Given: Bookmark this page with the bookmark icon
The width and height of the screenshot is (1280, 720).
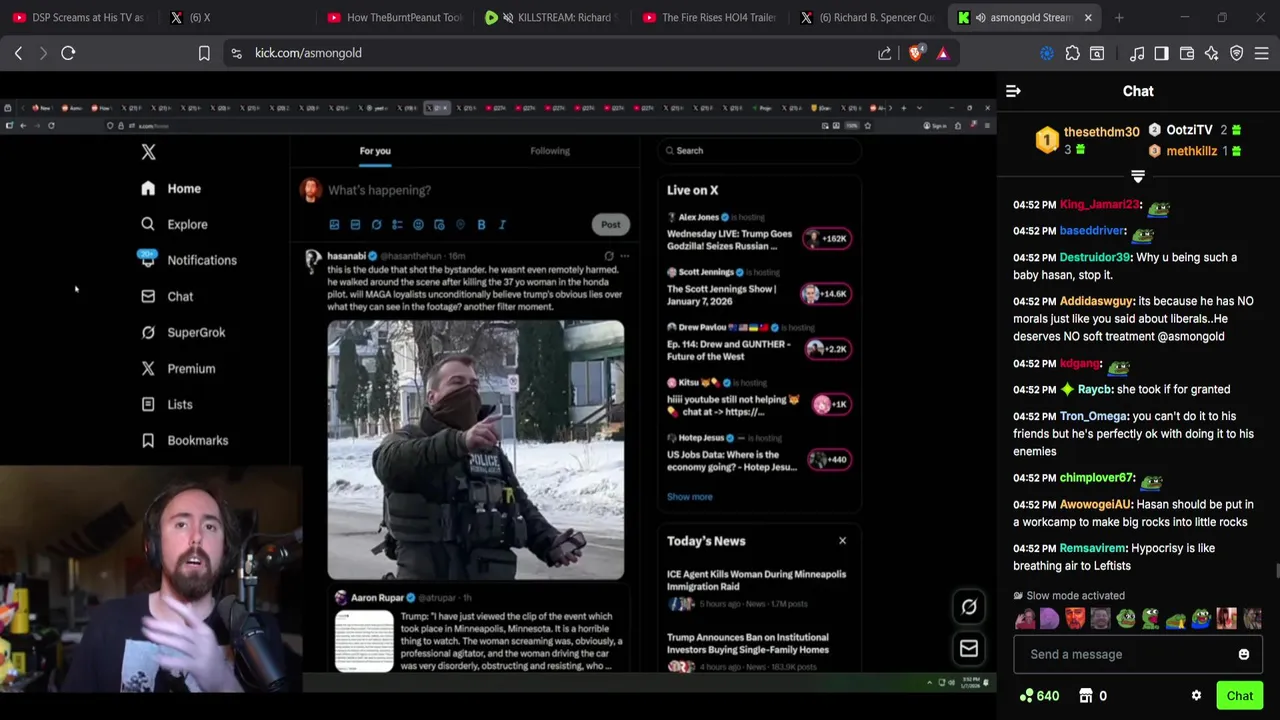Looking at the screenshot, I should click(204, 53).
